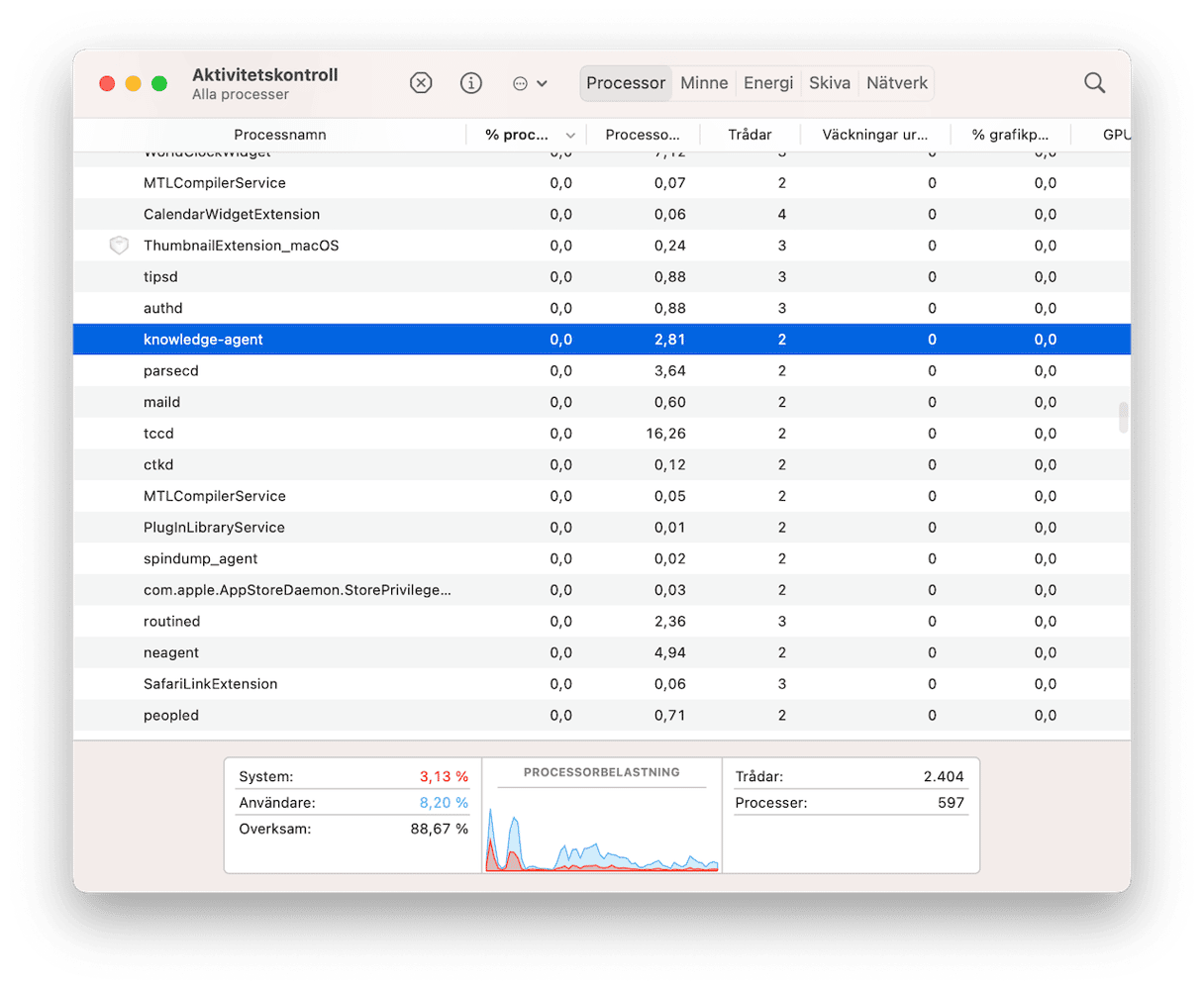Click the stop process (X) icon
The width and height of the screenshot is (1204, 989).
421,83
